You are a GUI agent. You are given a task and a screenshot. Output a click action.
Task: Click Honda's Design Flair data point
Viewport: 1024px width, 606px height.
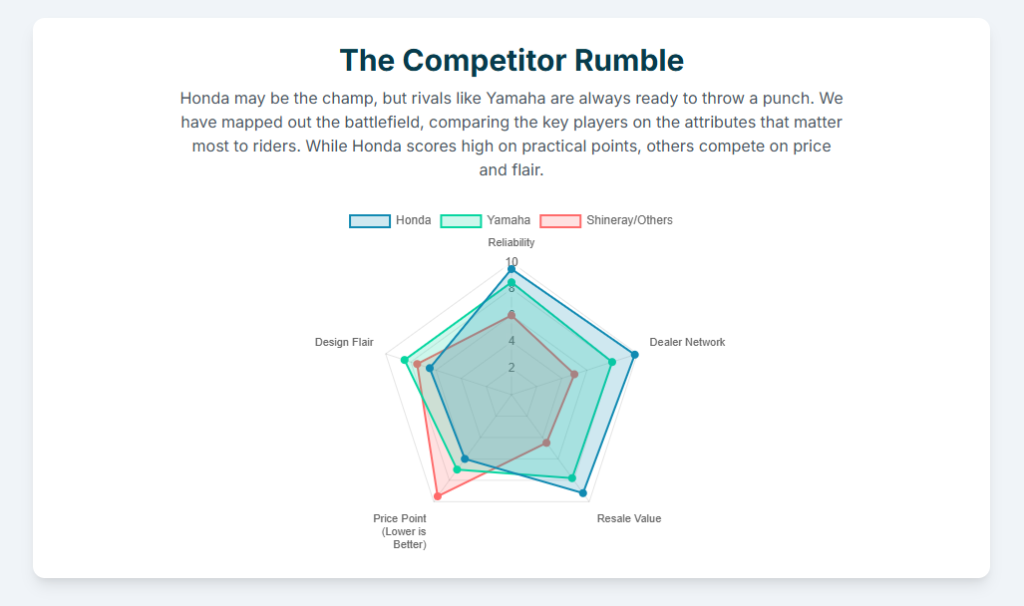coord(430,368)
